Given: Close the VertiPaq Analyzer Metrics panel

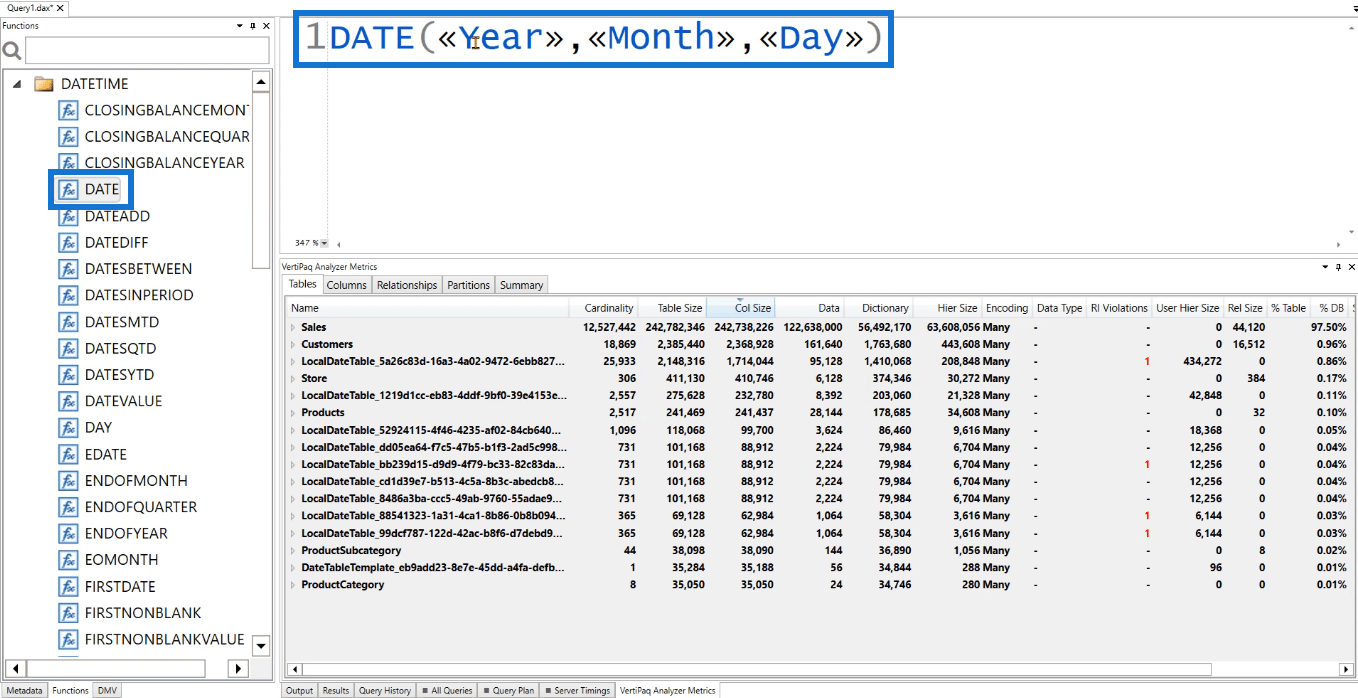Looking at the screenshot, I should click(x=1350, y=267).
